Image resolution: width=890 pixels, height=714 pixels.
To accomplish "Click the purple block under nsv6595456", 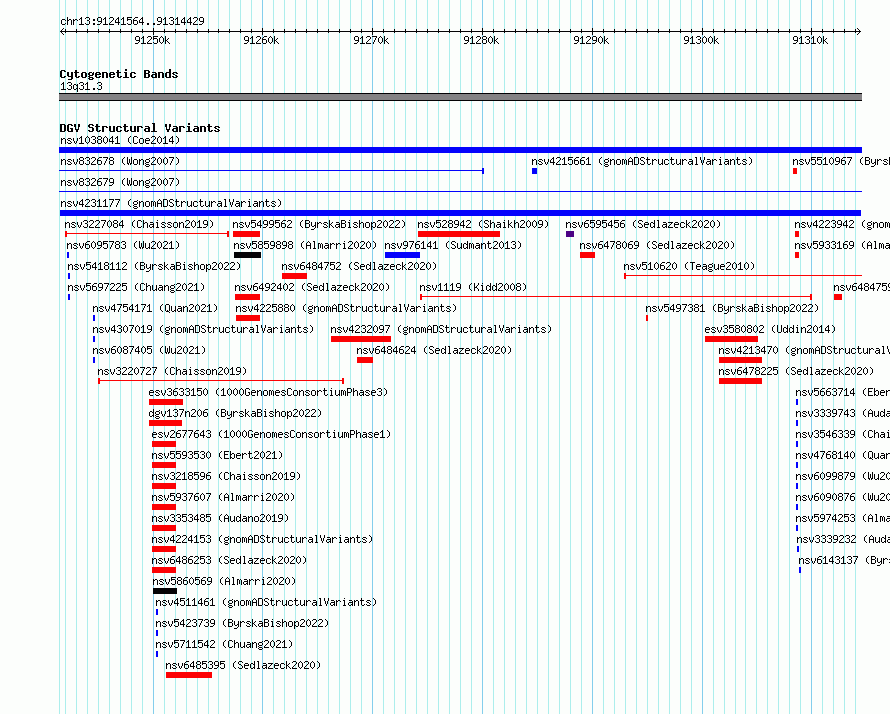I will 570,234.
